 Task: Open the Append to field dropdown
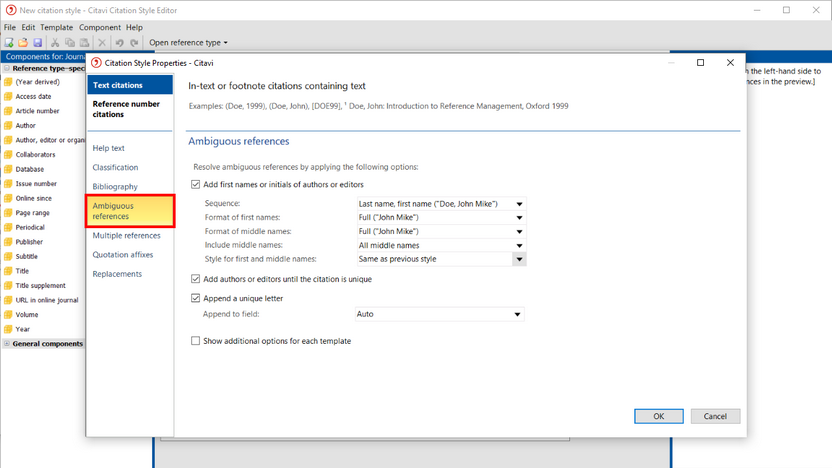pos(439,314)
